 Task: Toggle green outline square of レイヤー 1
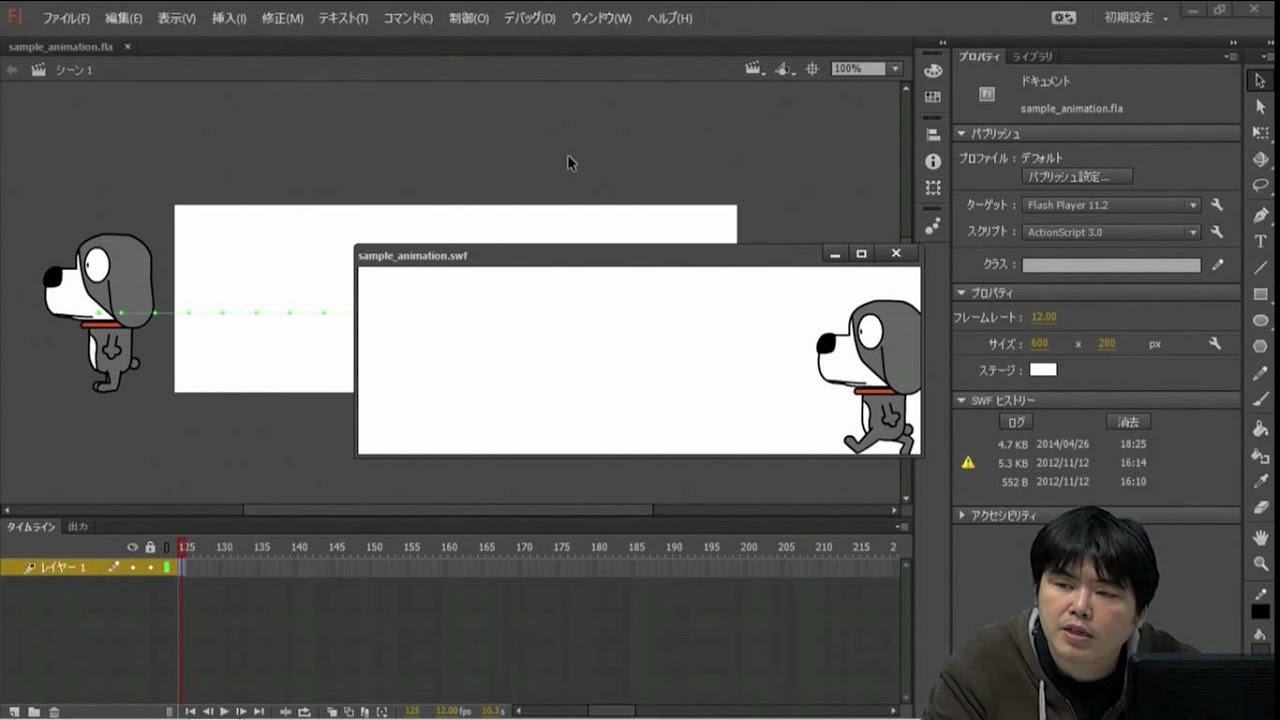tap(167, 567)
